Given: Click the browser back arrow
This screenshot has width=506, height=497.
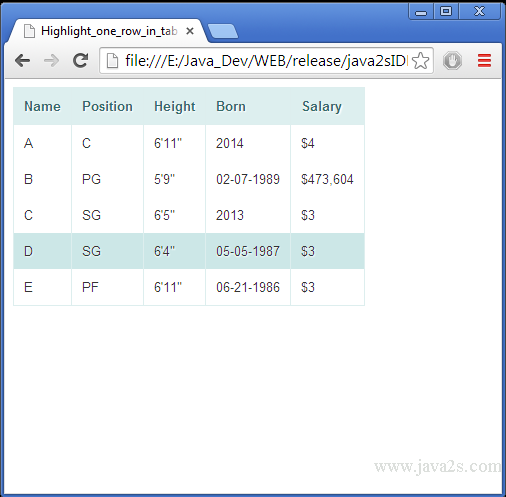Looking at the screenshot, I should pyautogui.click(x=23, y=61).
